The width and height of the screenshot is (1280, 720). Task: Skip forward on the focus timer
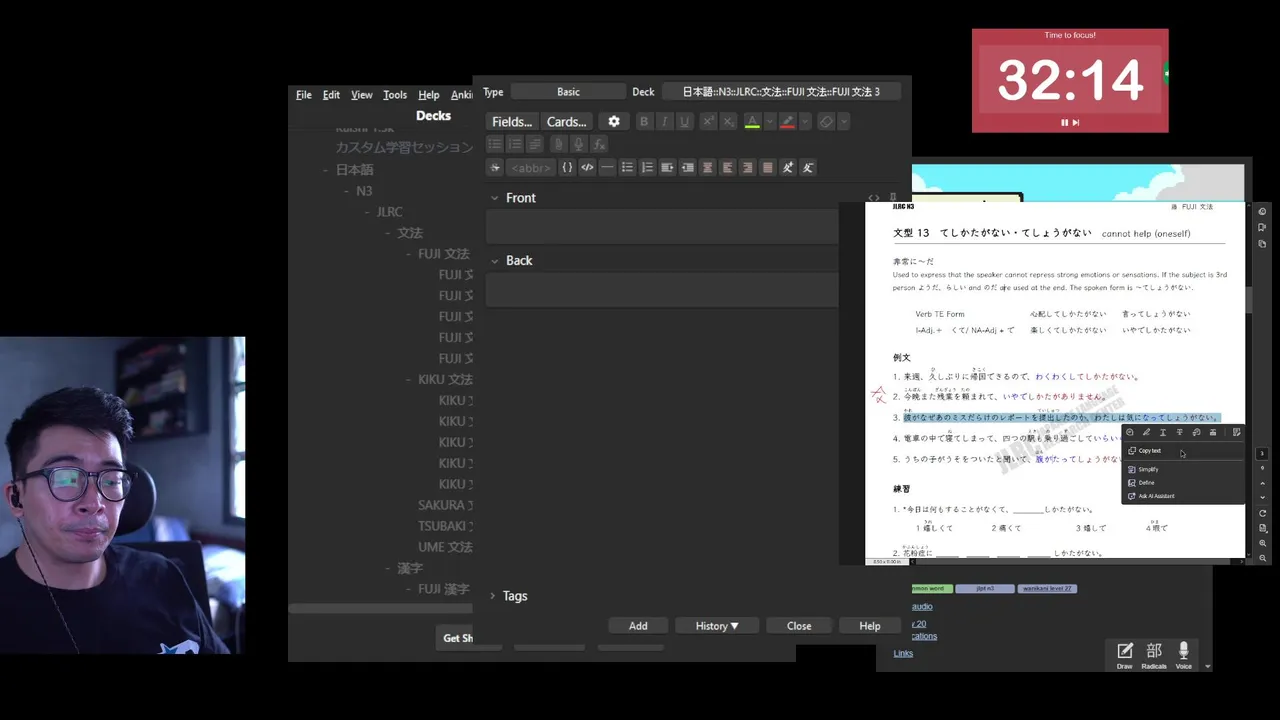tap(1076, 122)
